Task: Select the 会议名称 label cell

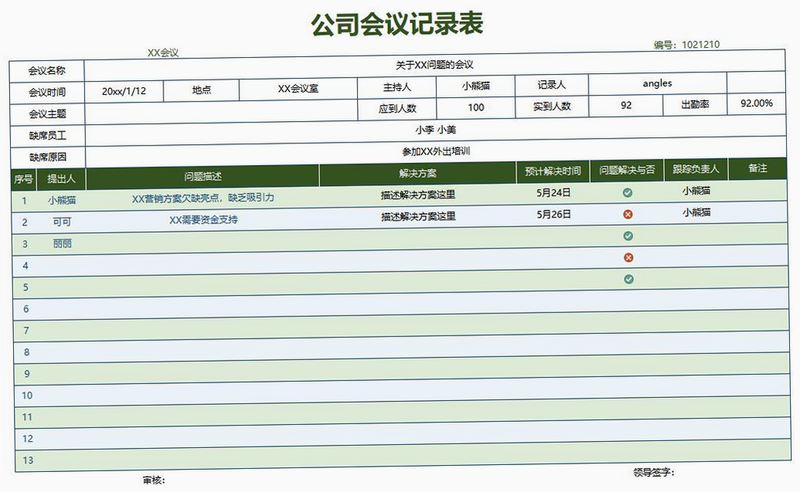Action: point(46,71)
